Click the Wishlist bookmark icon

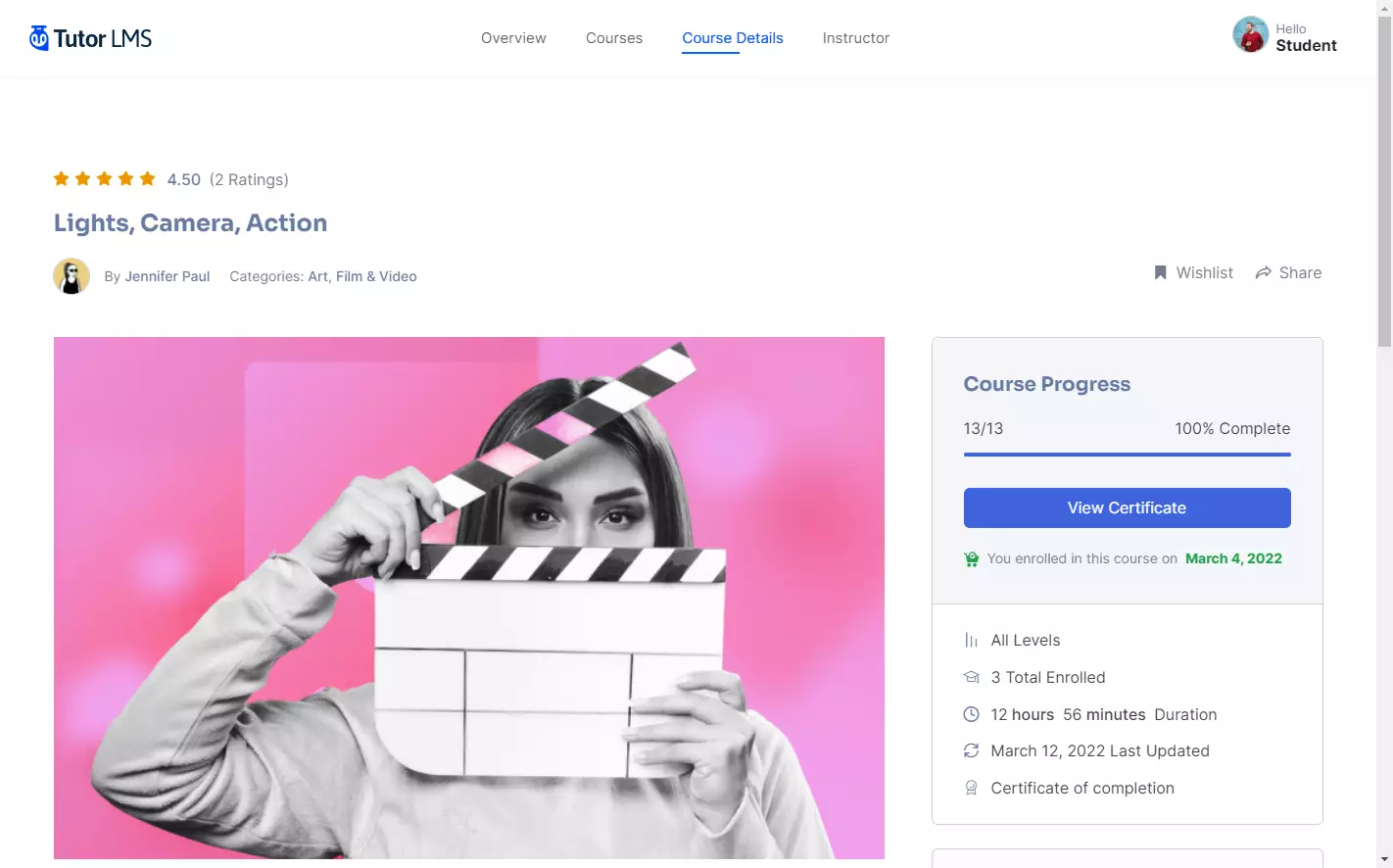point(1160,272)
